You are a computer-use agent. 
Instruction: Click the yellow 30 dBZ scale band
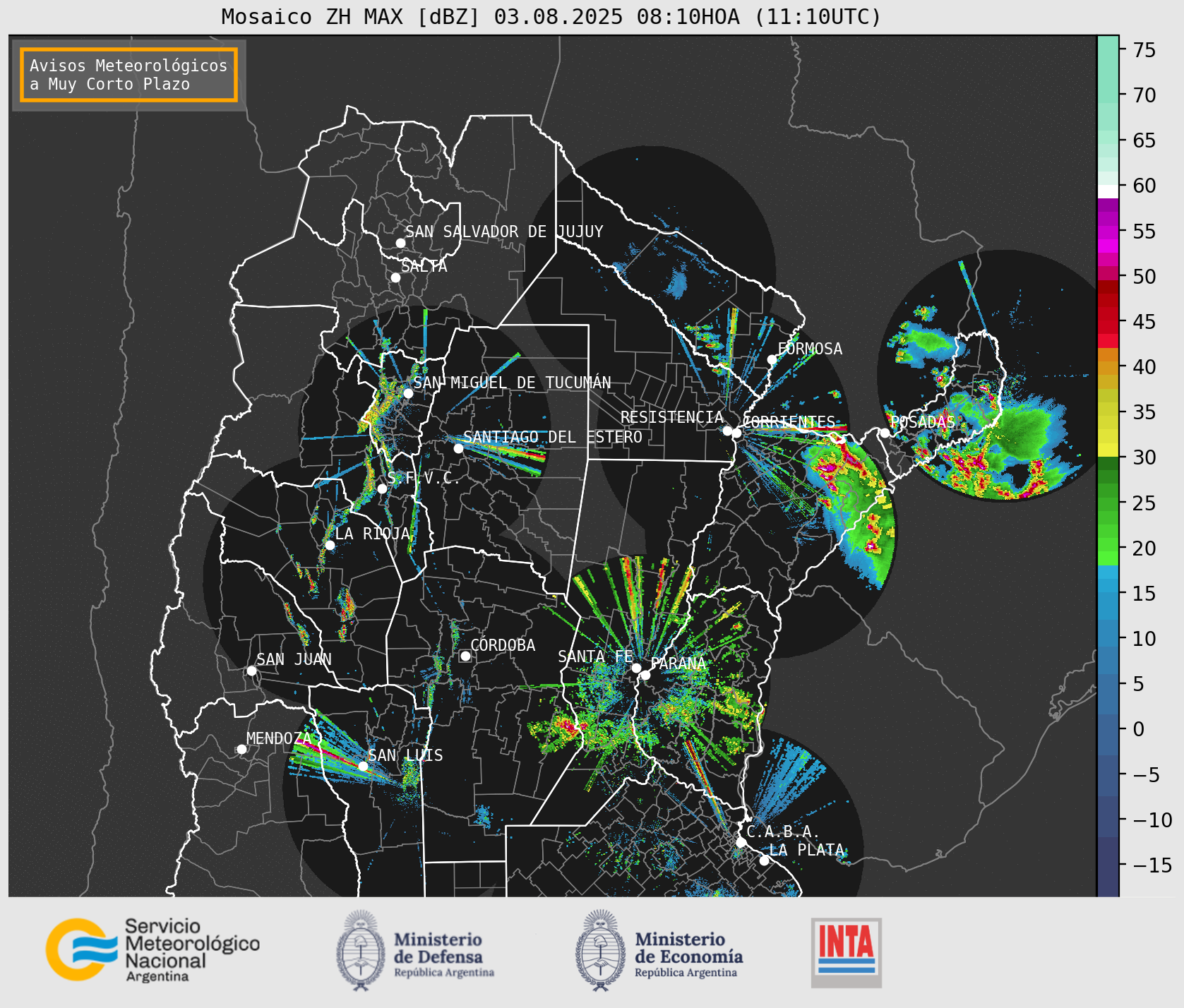(x=1108, y=450)
